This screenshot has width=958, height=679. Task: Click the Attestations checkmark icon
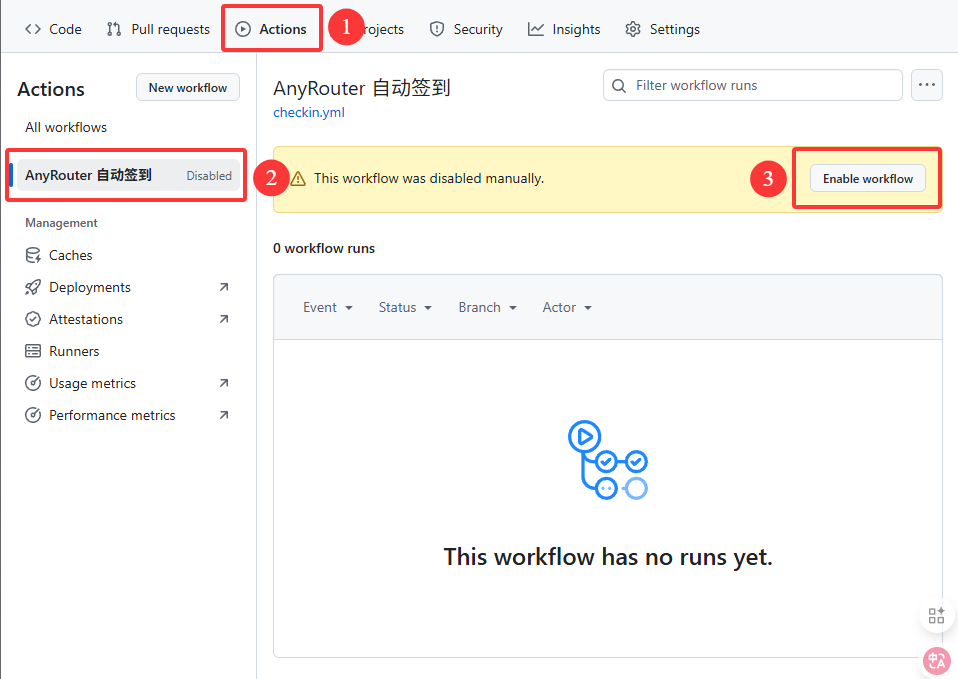tap(33, 319)
